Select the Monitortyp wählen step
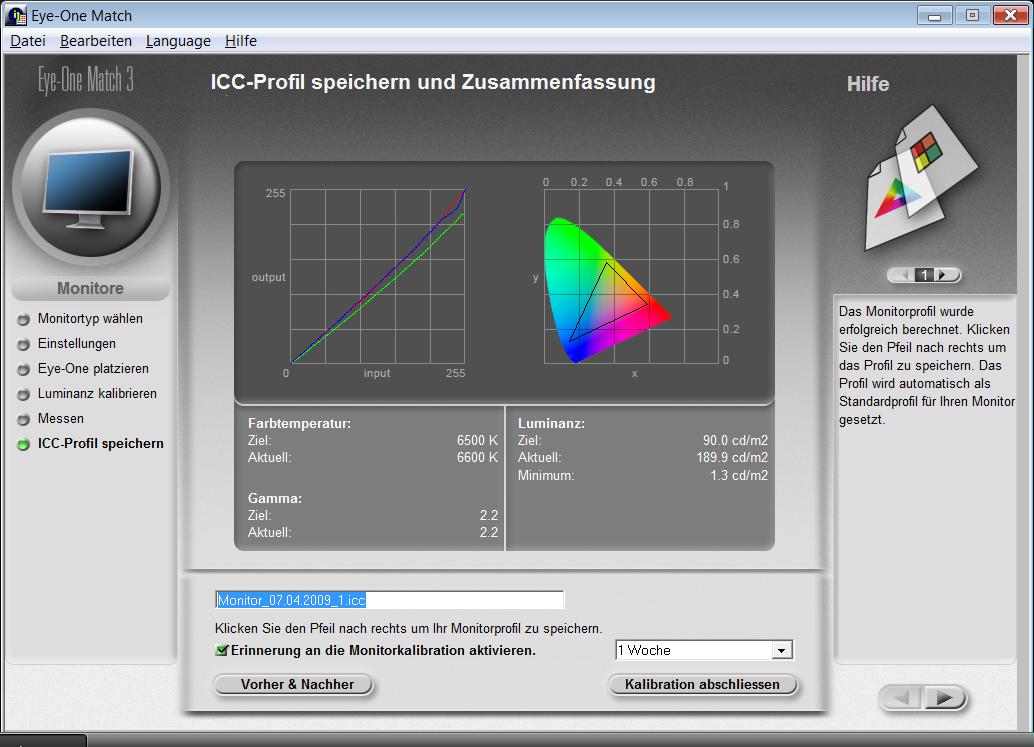 point(90,319)
